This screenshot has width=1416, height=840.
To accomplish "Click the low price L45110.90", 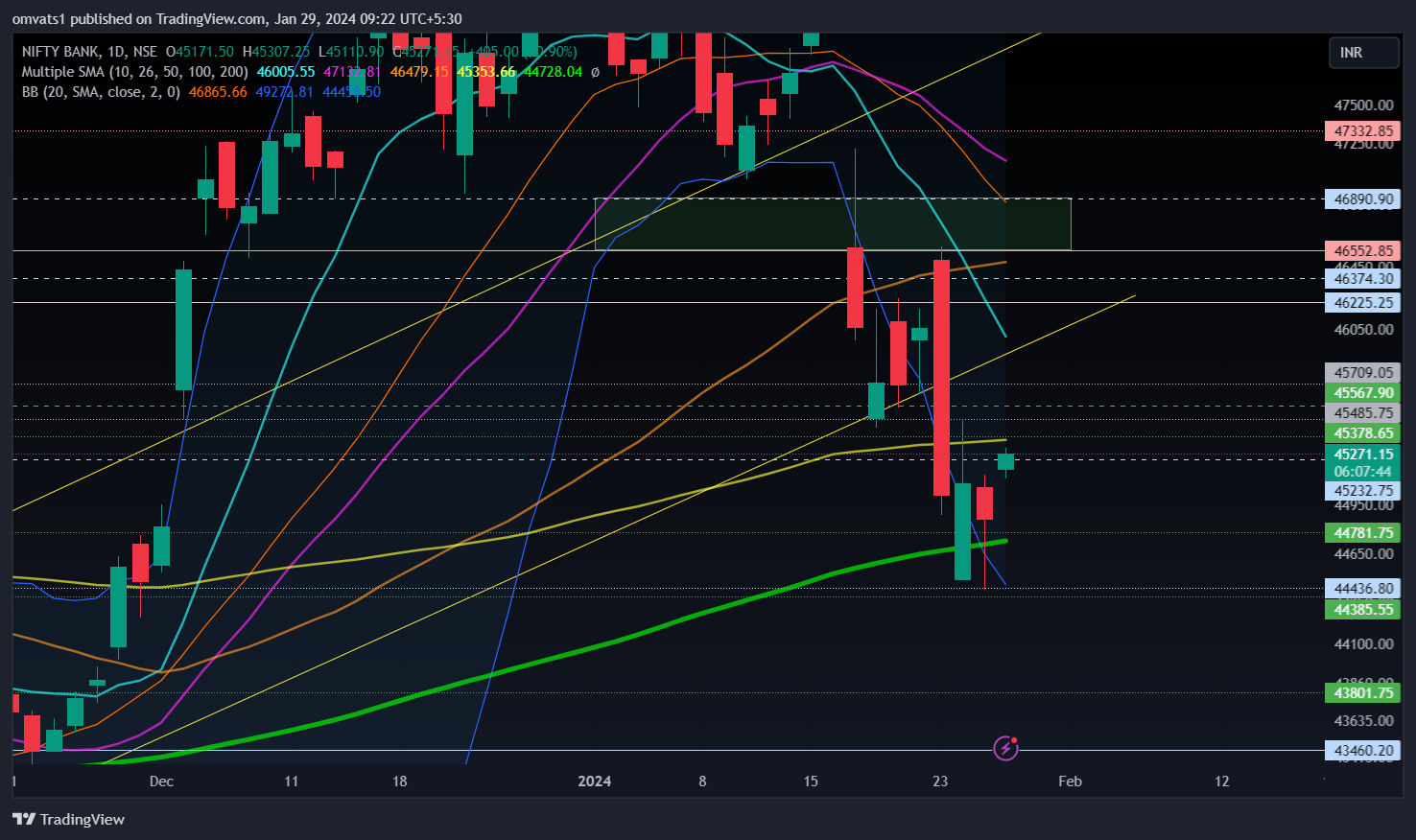I will tap(351, 52).
